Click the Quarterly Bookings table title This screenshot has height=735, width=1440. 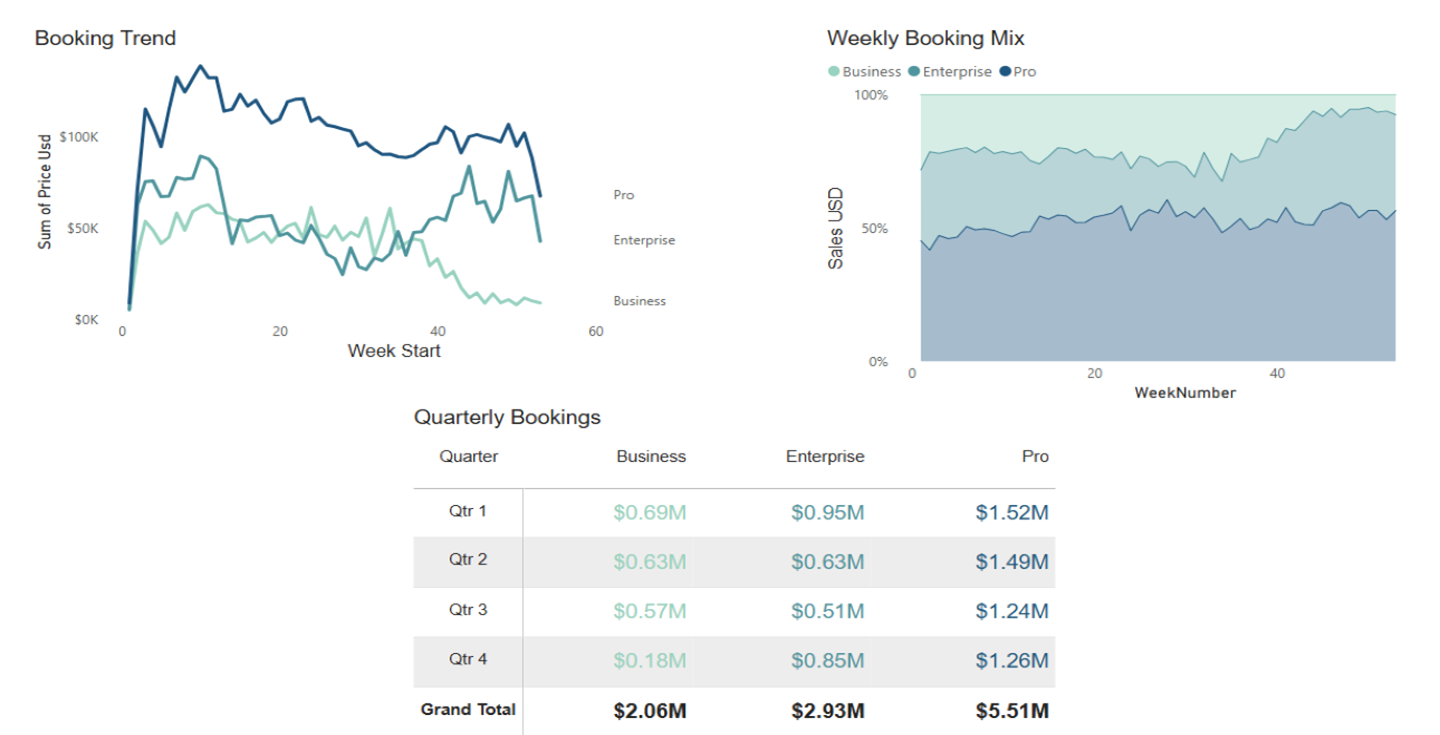[507, 417]
